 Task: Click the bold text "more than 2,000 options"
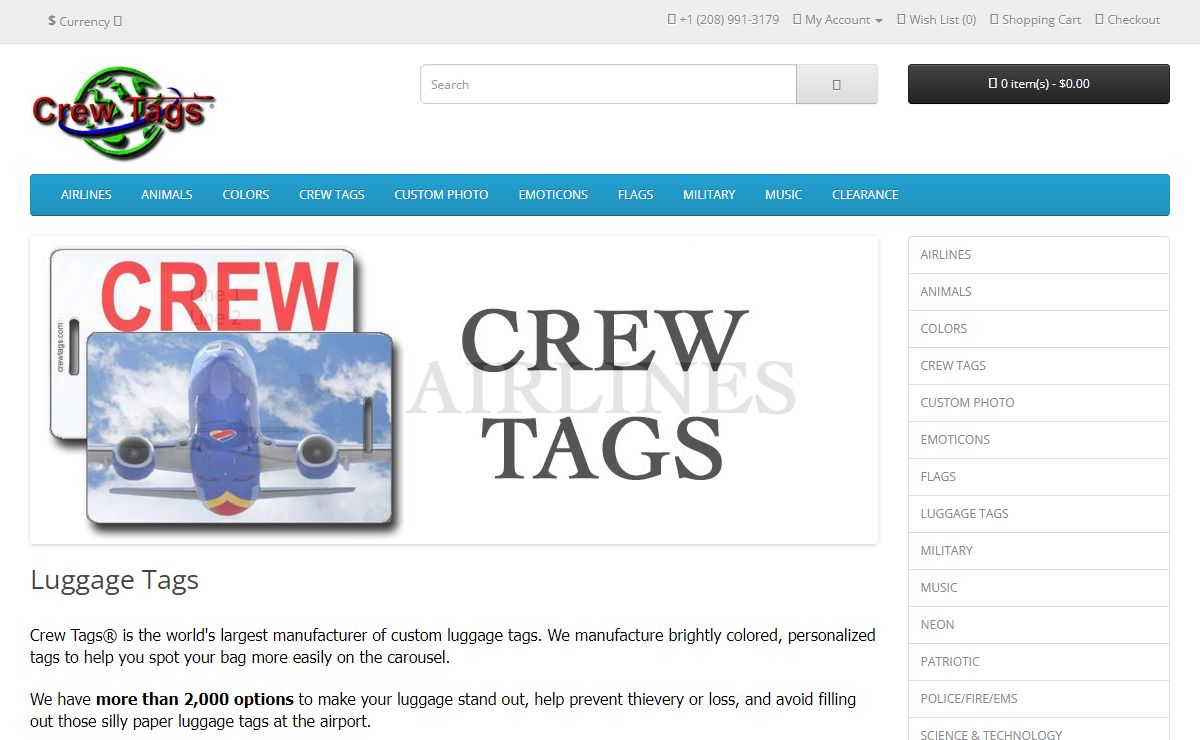[195, 699]
